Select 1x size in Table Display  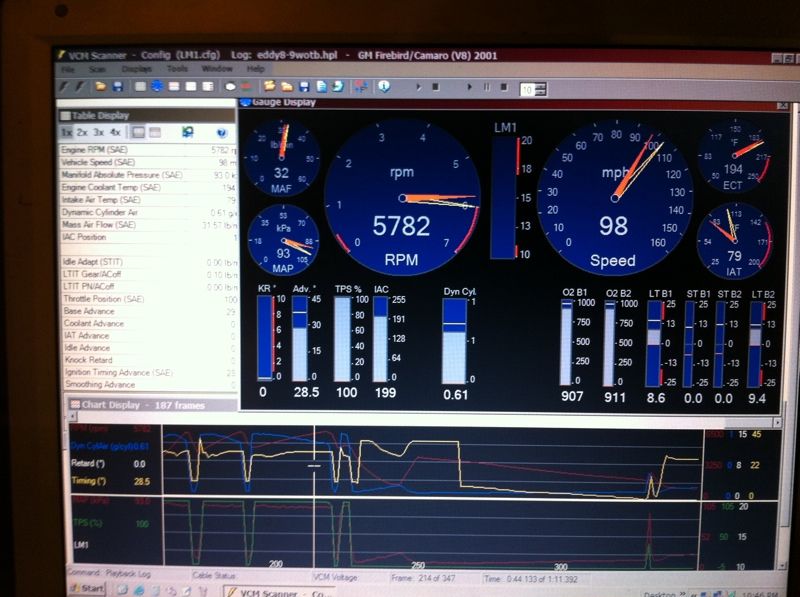point(66,133)
